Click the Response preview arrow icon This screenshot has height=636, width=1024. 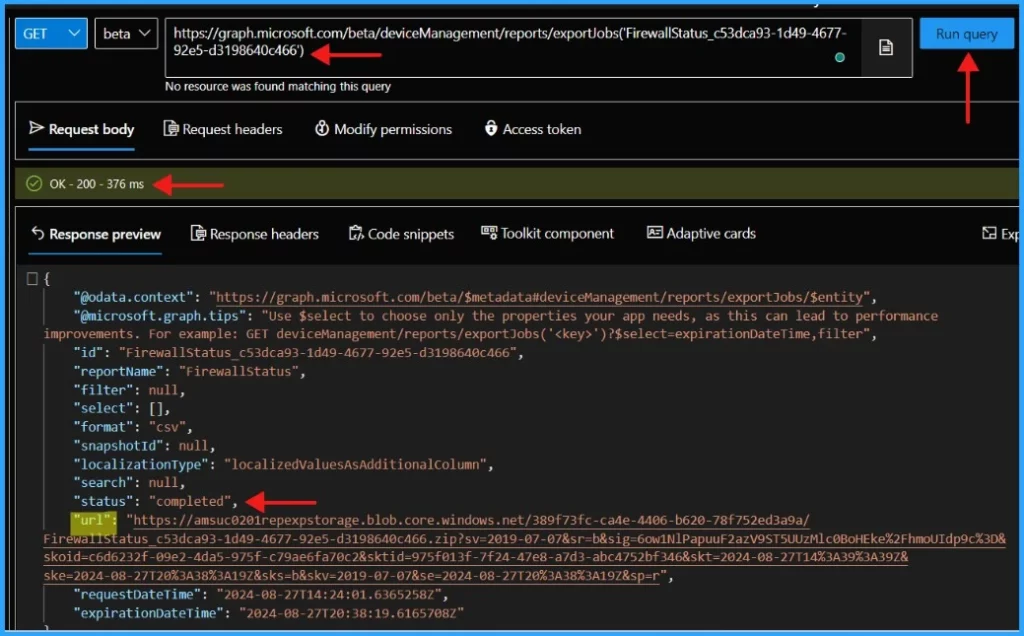click(38, 233)
